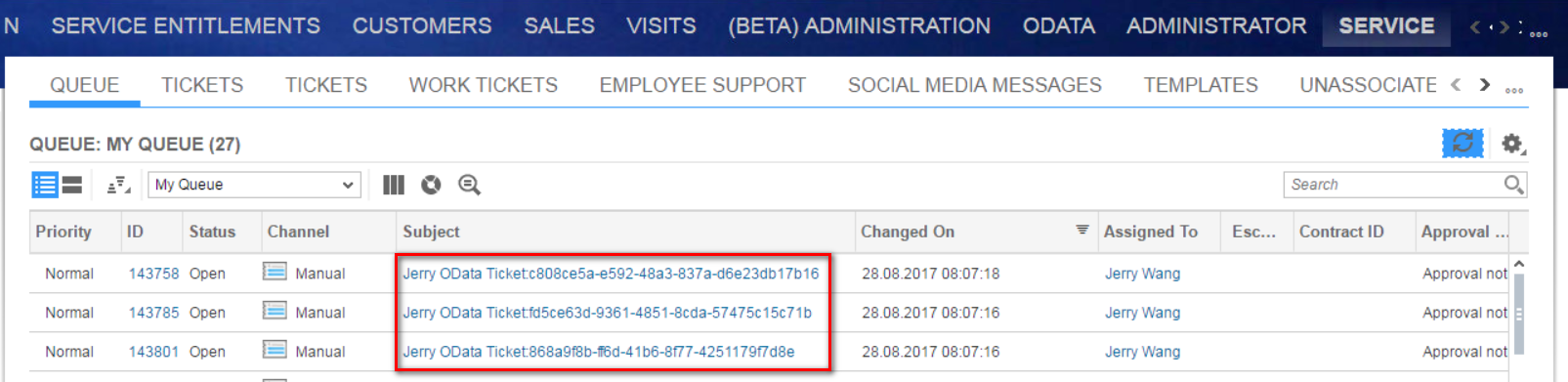Show previous top navigation items arrow
The width and height of the screenshot is (1568, 382).
click(1474, 27)
